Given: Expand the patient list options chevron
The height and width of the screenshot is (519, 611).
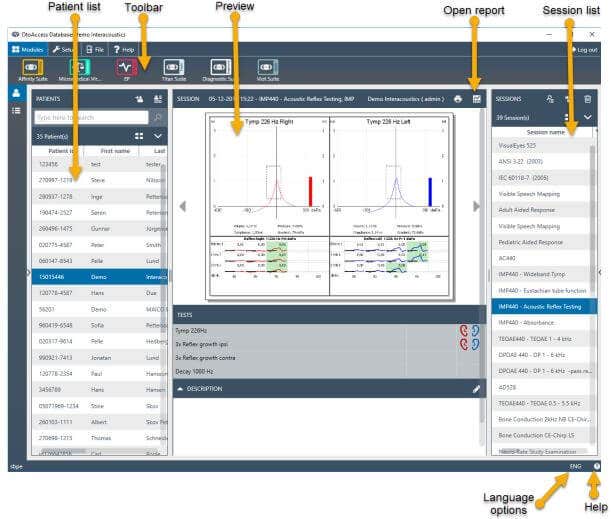Looking at the screenshot, I should pos(158,136).
